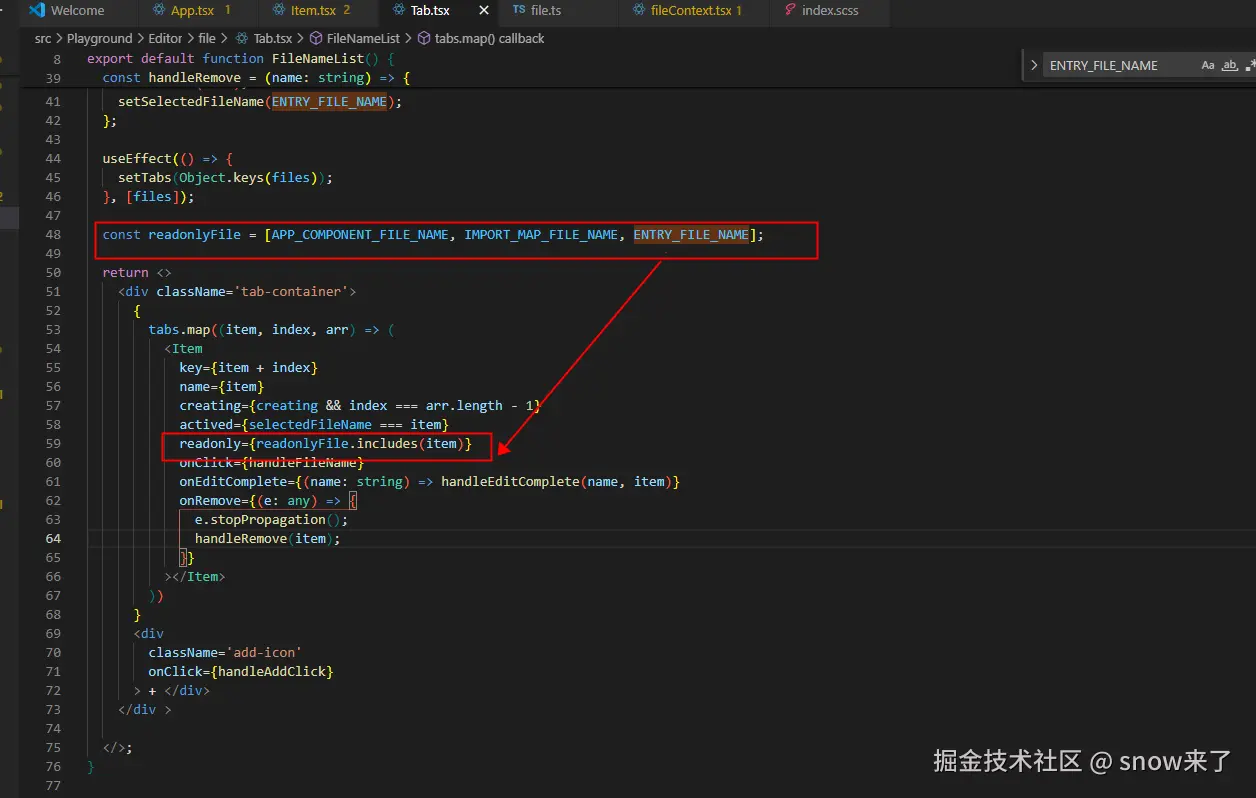Click the 'add-icon' className string

tap(264, 652)
